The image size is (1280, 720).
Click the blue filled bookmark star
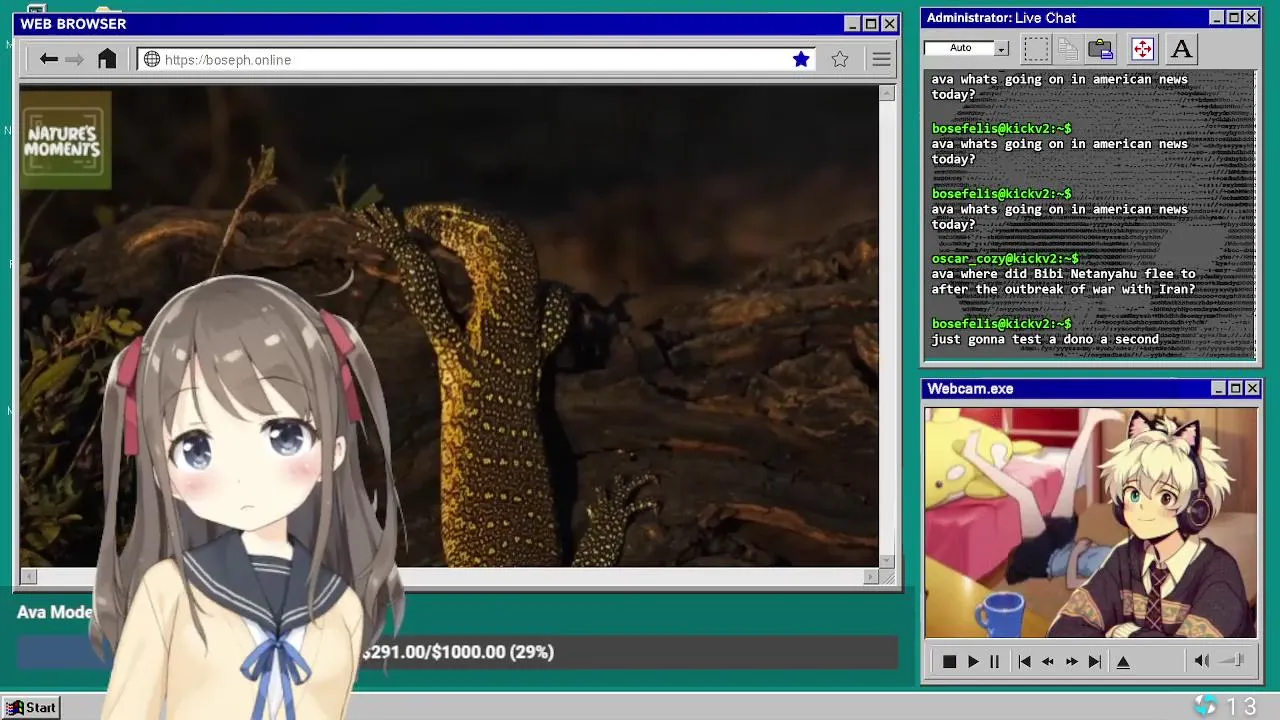click(x=801, y=59)
